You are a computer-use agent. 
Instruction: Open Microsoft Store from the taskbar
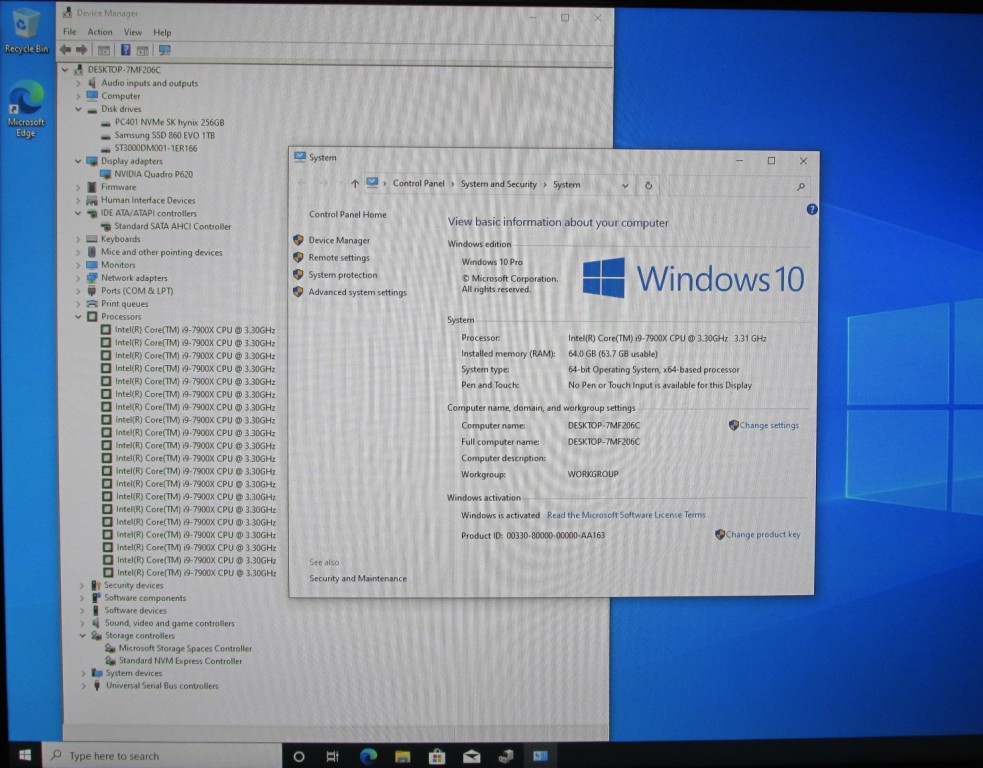point(437,757)
